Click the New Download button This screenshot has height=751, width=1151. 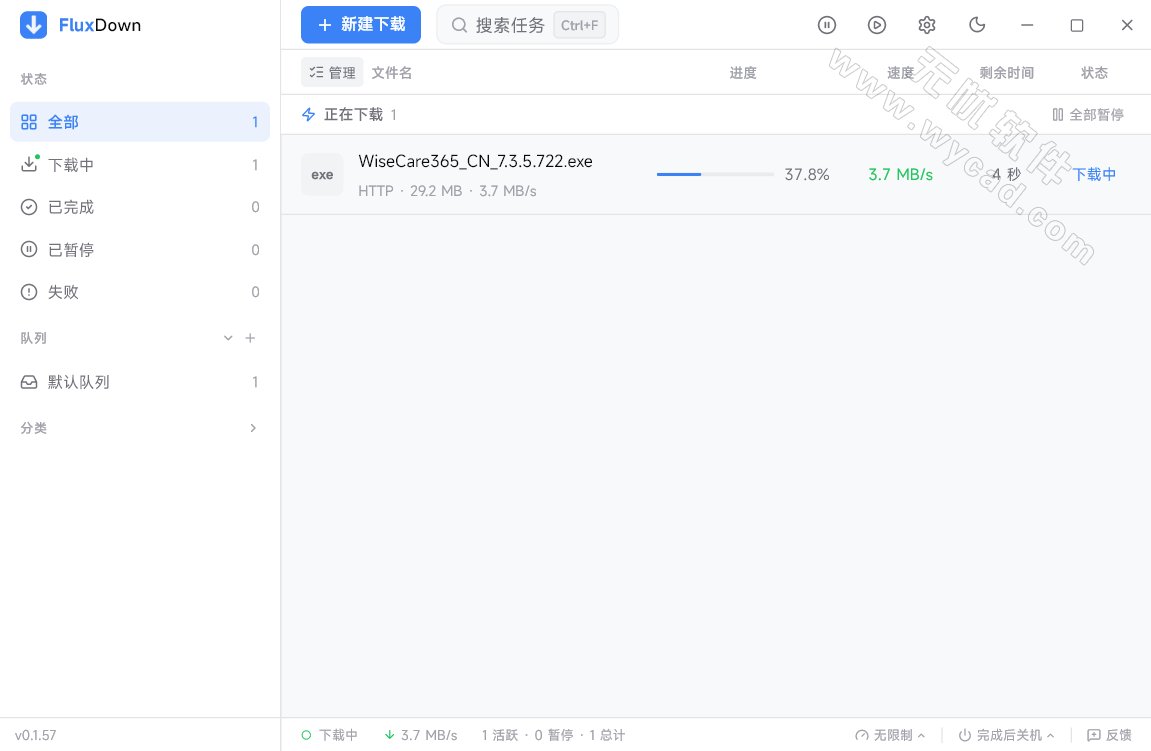tap(360, 25)
